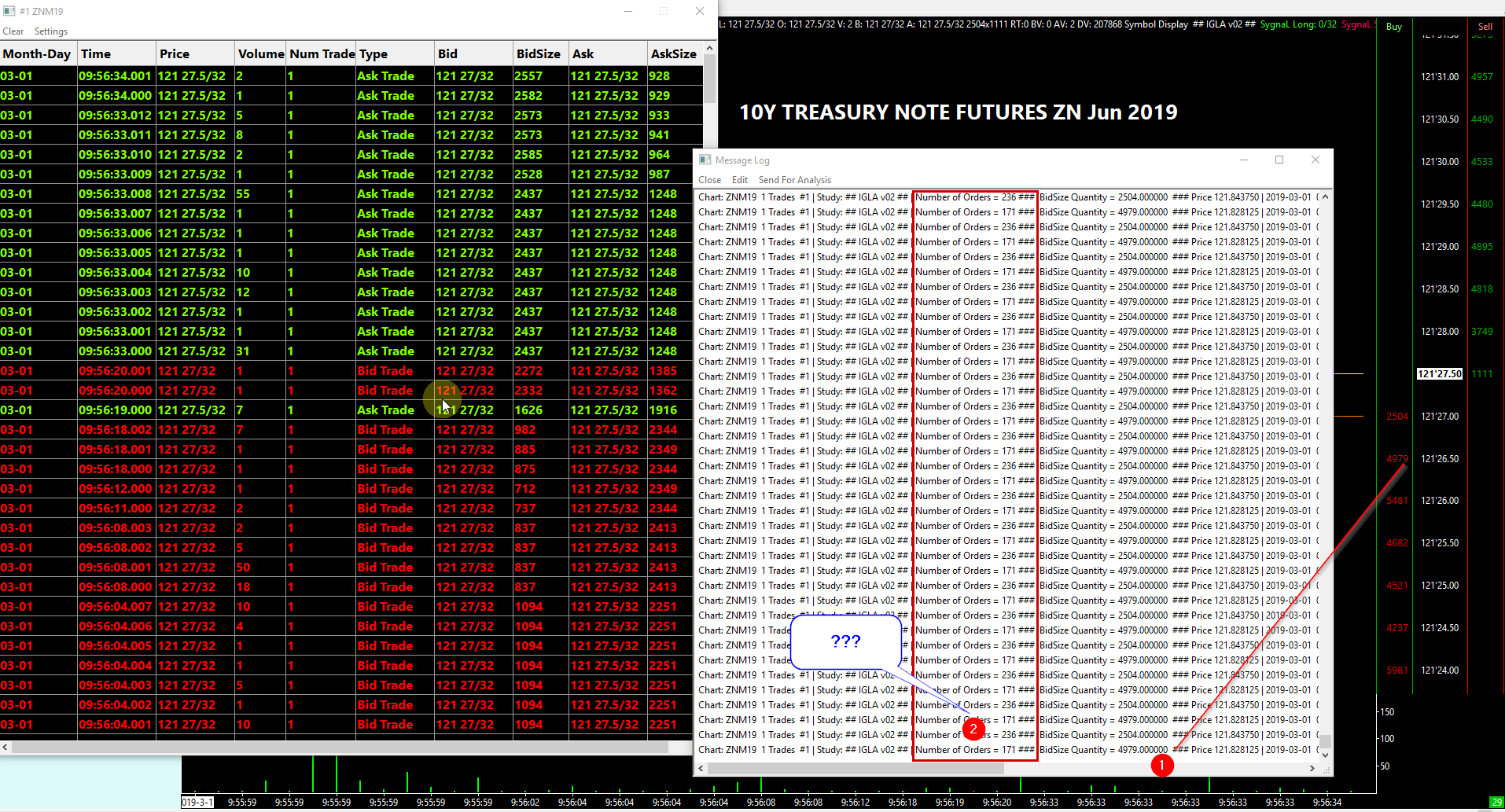Click the Message Log horizontal scroll right arrow
Screen dimensions: 1505x812
[x=1312, y=768]
